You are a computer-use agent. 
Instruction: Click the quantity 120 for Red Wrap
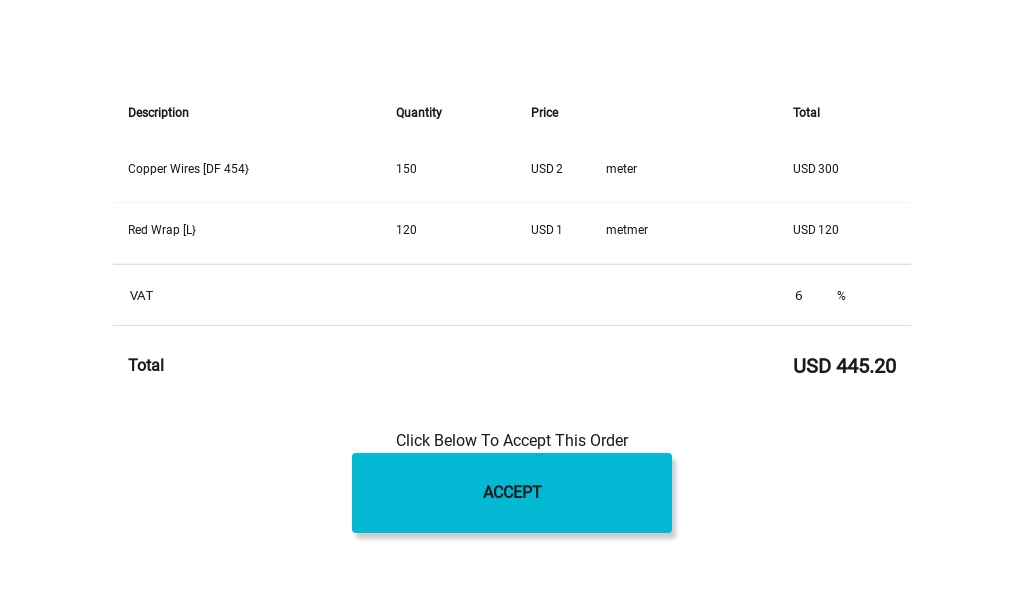pos(406,230)
